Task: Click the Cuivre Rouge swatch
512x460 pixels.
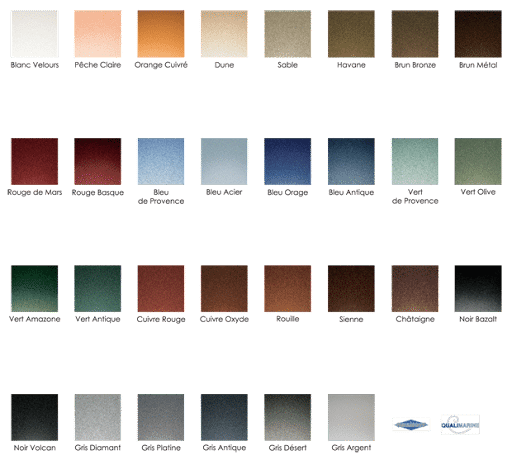Action: coord(161,289)
